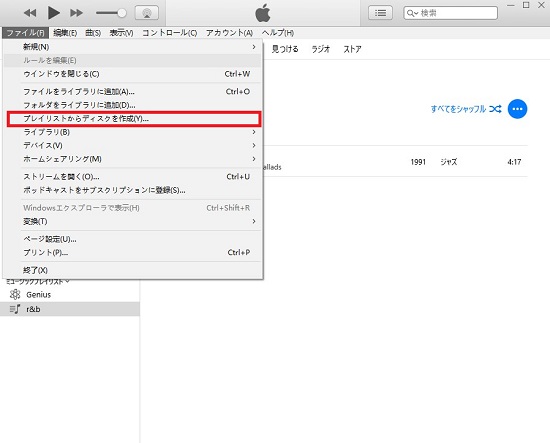Choose プリント(P)... menu entry

[133, 253]
